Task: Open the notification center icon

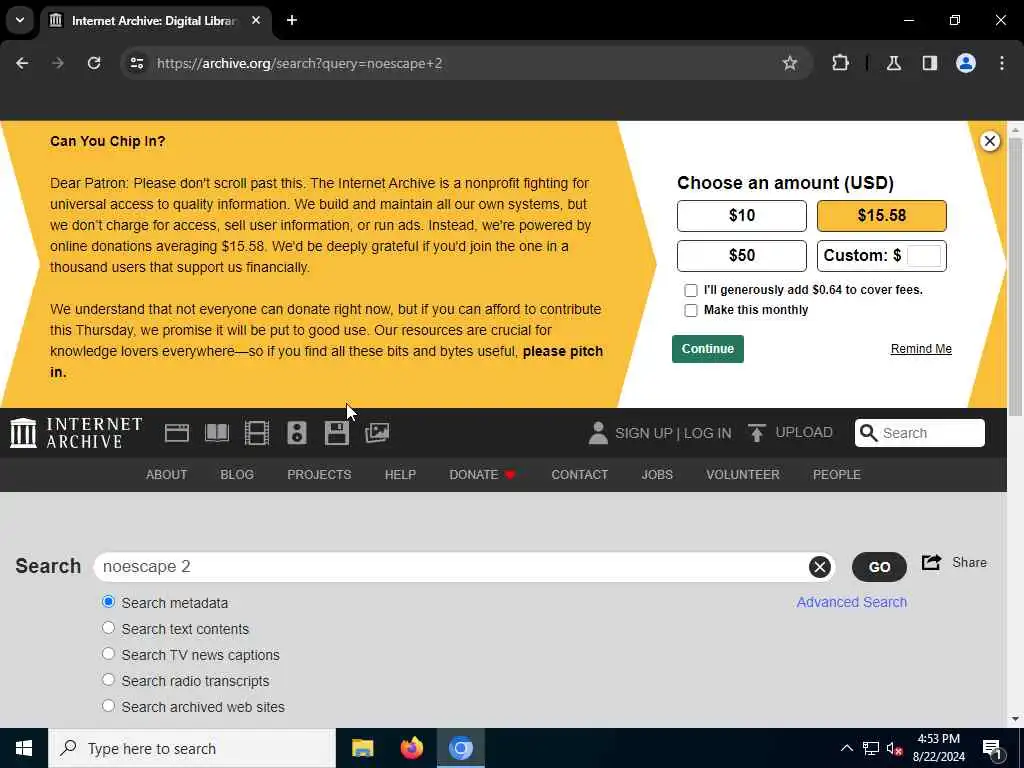Action: pyautogui.click(x=992, y=748)
